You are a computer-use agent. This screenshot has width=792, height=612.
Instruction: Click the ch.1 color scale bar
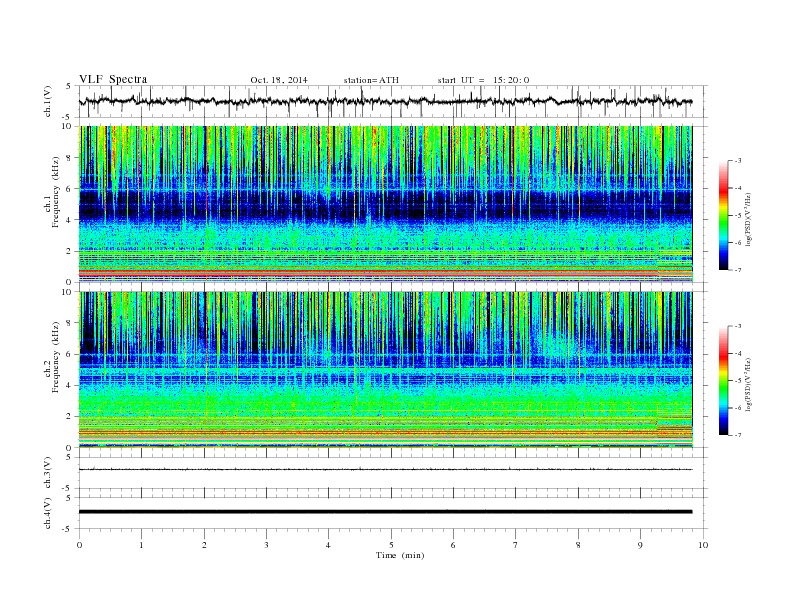(x=723, y=215)
